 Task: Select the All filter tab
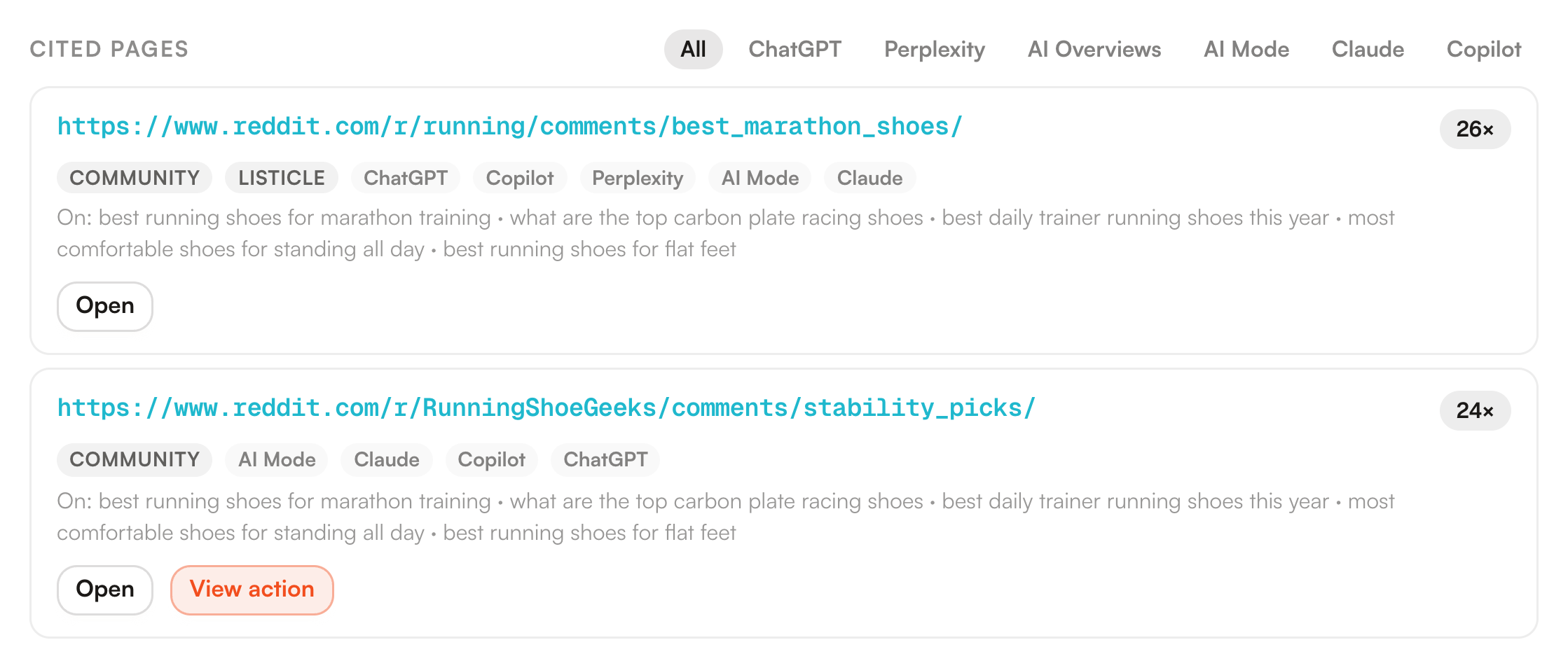tap(693, 49)
